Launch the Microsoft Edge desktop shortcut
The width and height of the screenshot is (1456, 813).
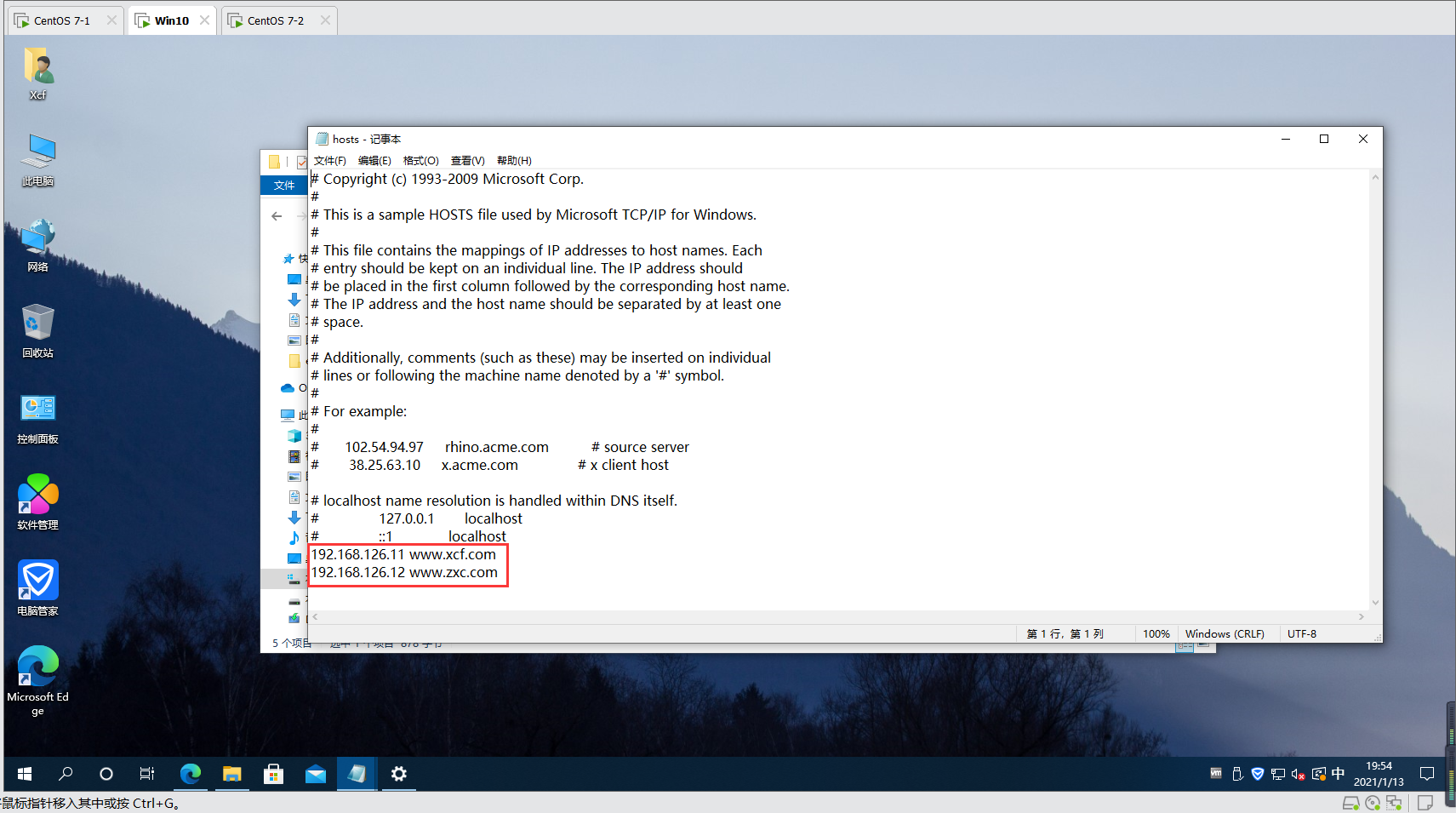point(37,681)
